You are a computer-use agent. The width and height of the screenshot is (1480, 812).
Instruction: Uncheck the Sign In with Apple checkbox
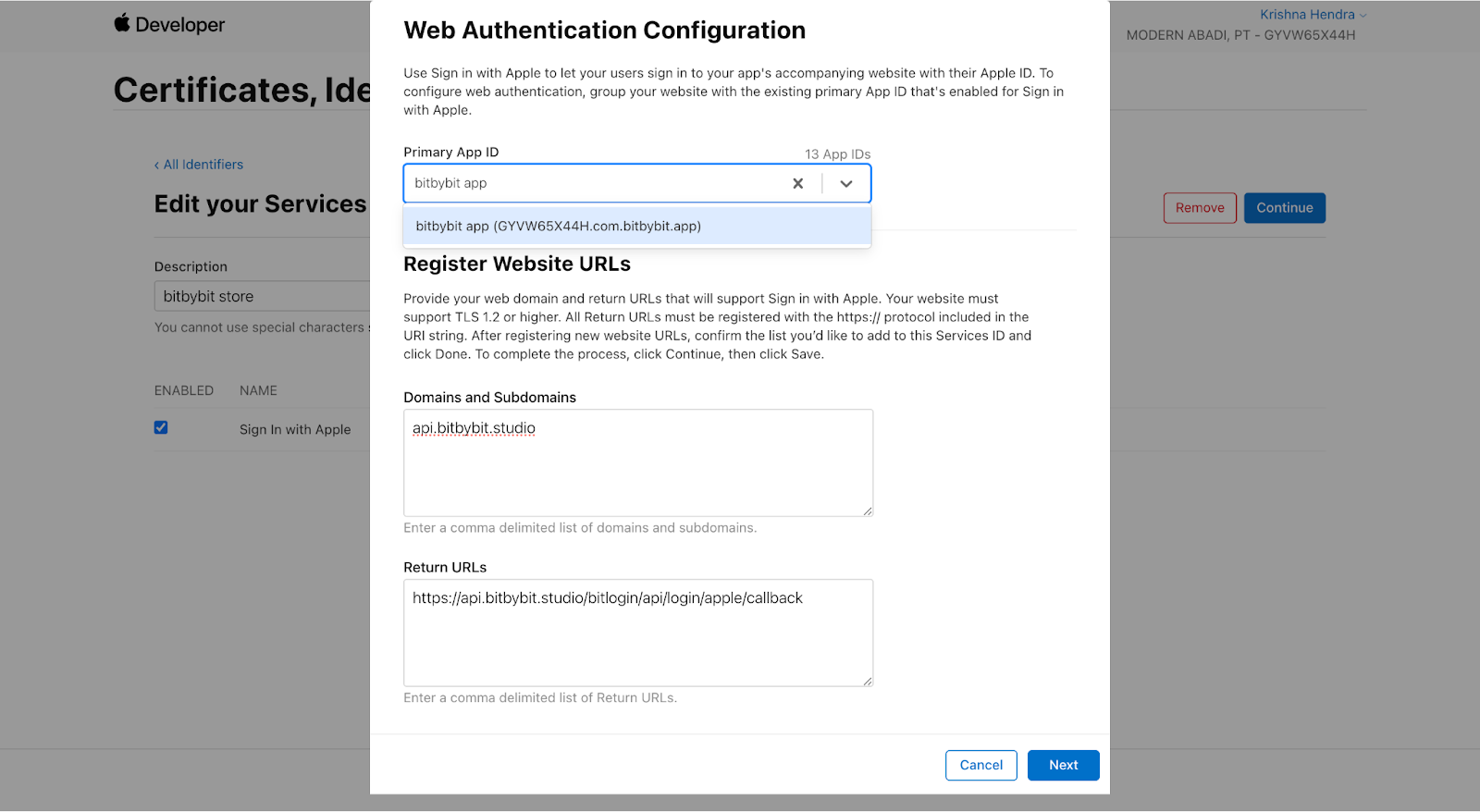(x=161, y=427)
